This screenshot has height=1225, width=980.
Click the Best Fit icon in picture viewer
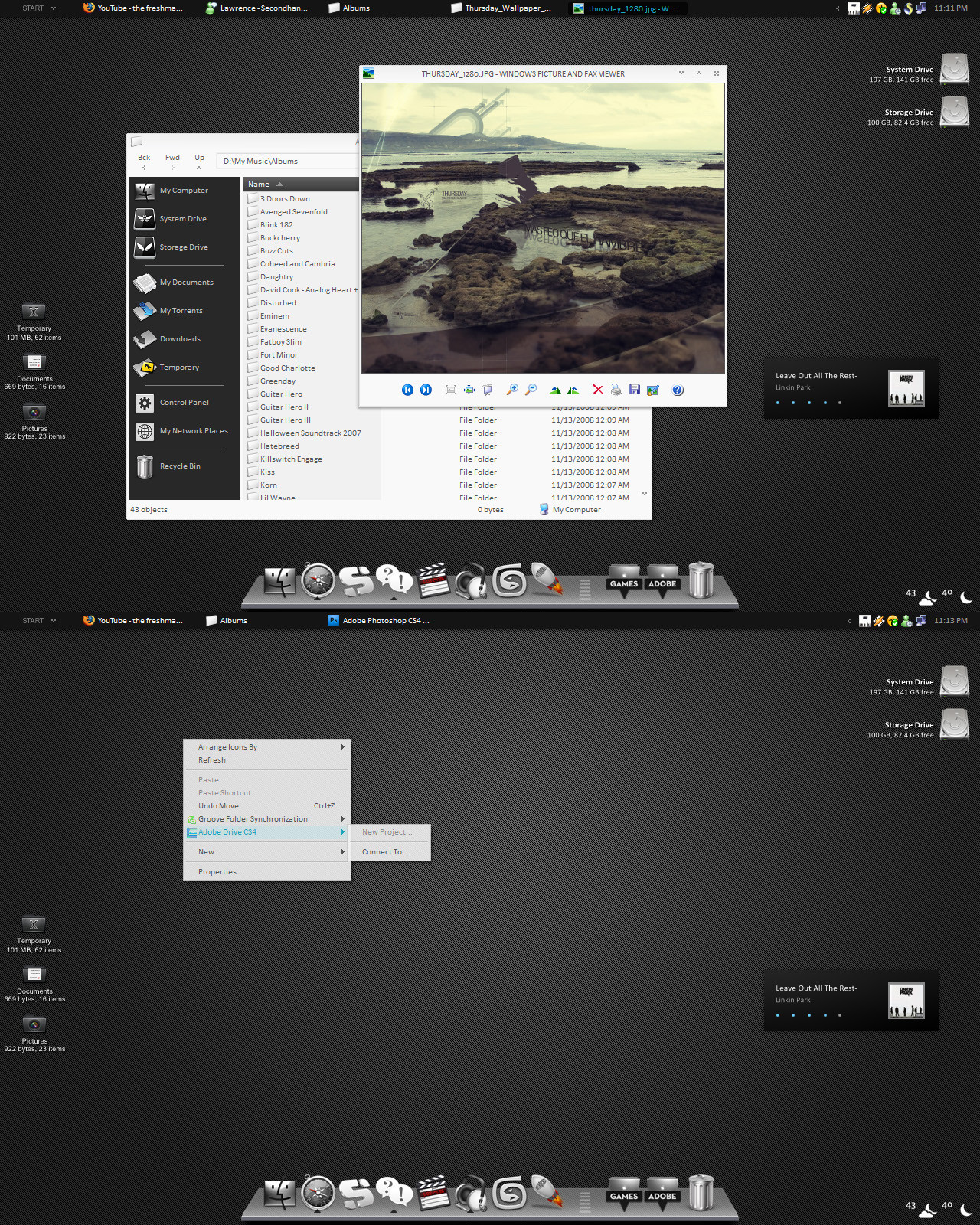451,390
